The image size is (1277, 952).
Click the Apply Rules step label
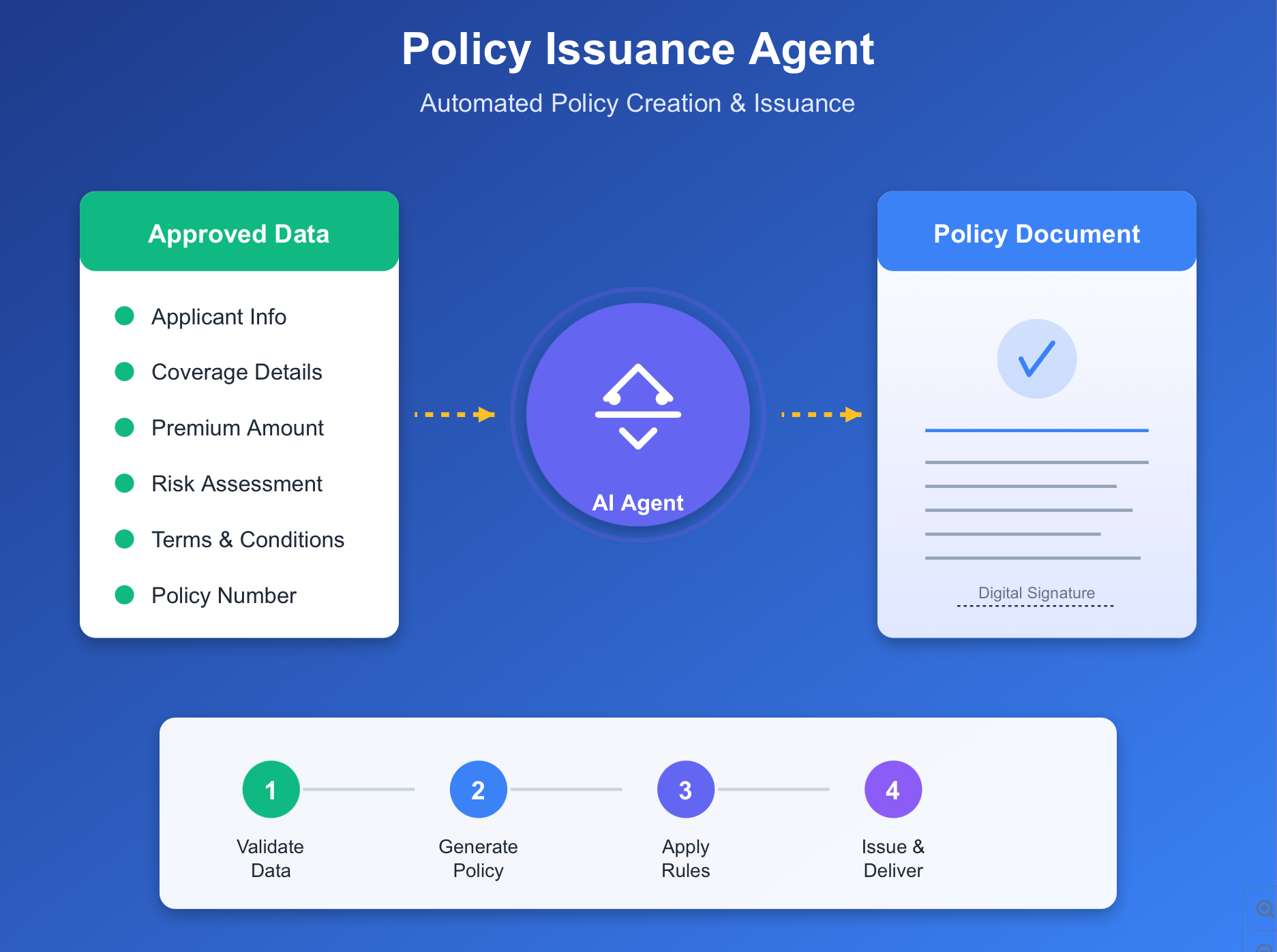(x=685, y=859)
